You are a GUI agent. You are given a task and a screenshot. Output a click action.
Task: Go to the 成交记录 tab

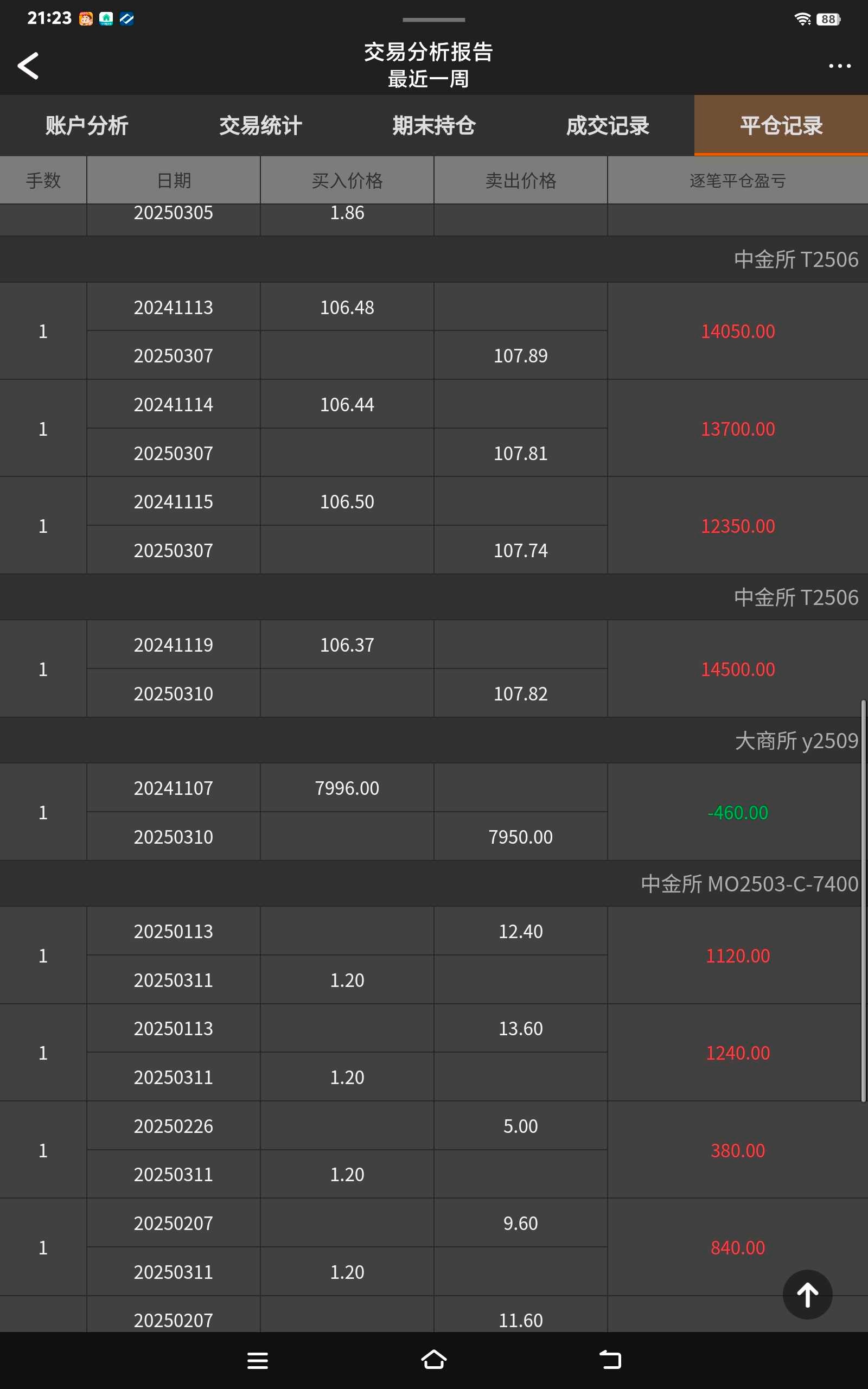(608, 126)
